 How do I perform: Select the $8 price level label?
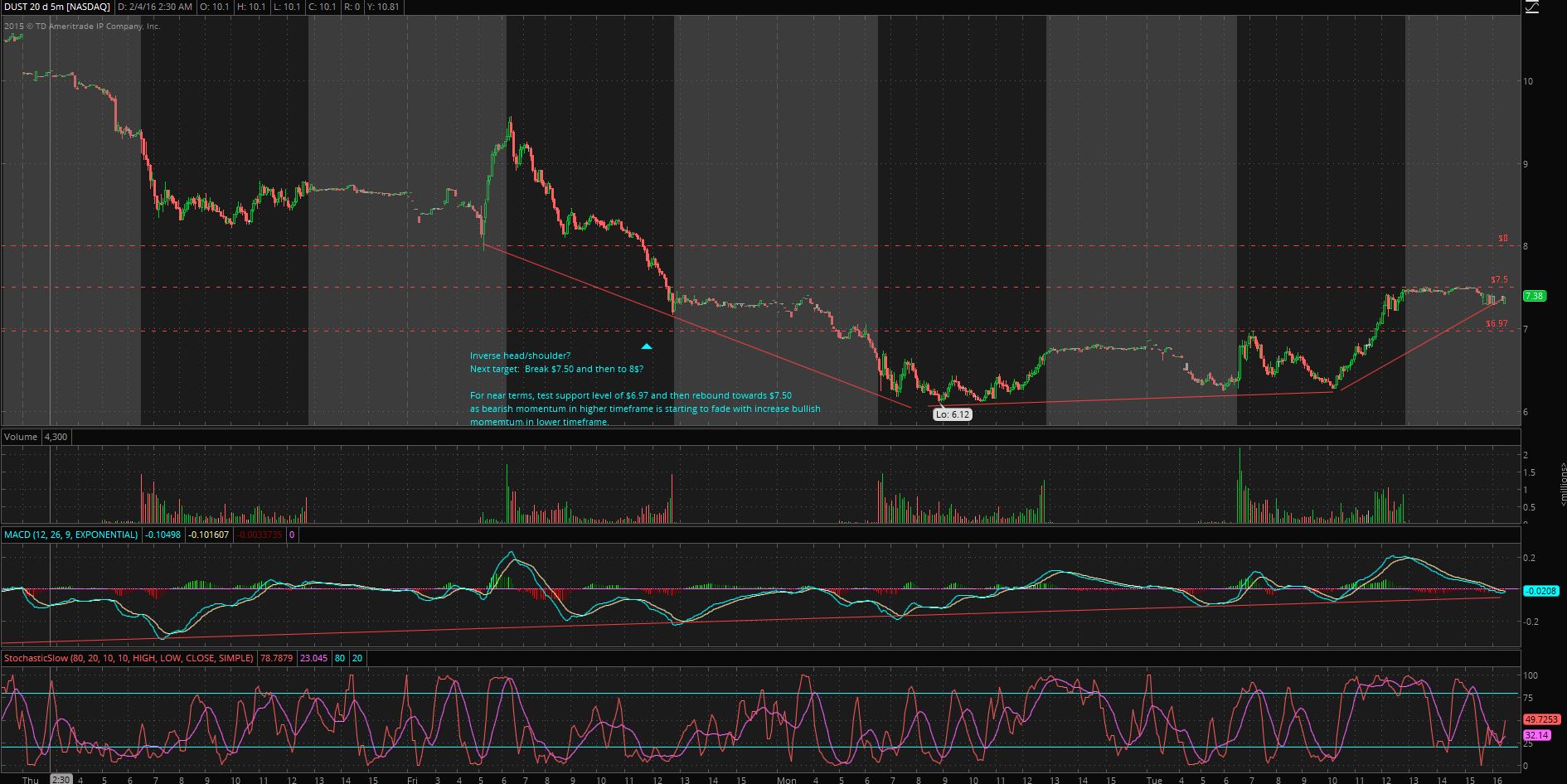1503,239
